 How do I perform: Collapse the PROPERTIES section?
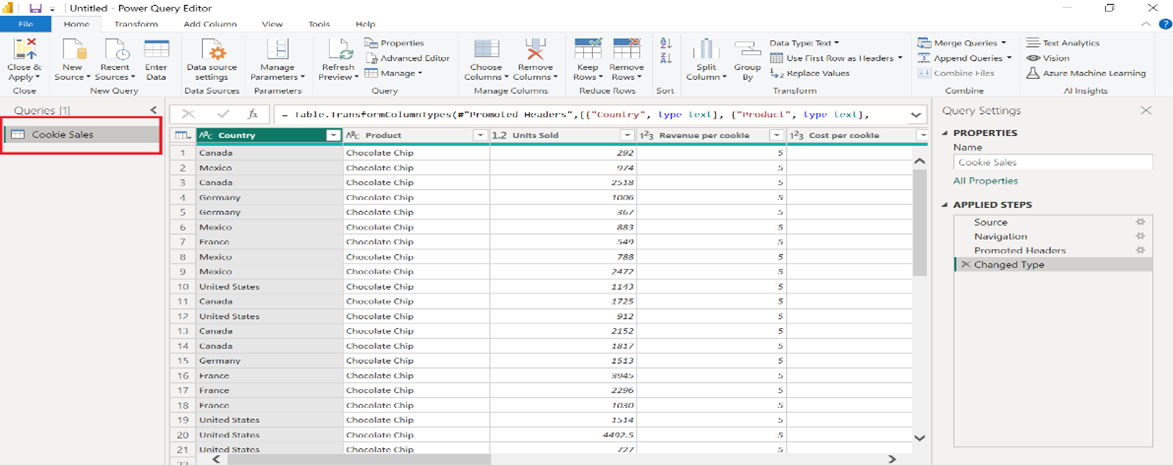click(946, 133)
